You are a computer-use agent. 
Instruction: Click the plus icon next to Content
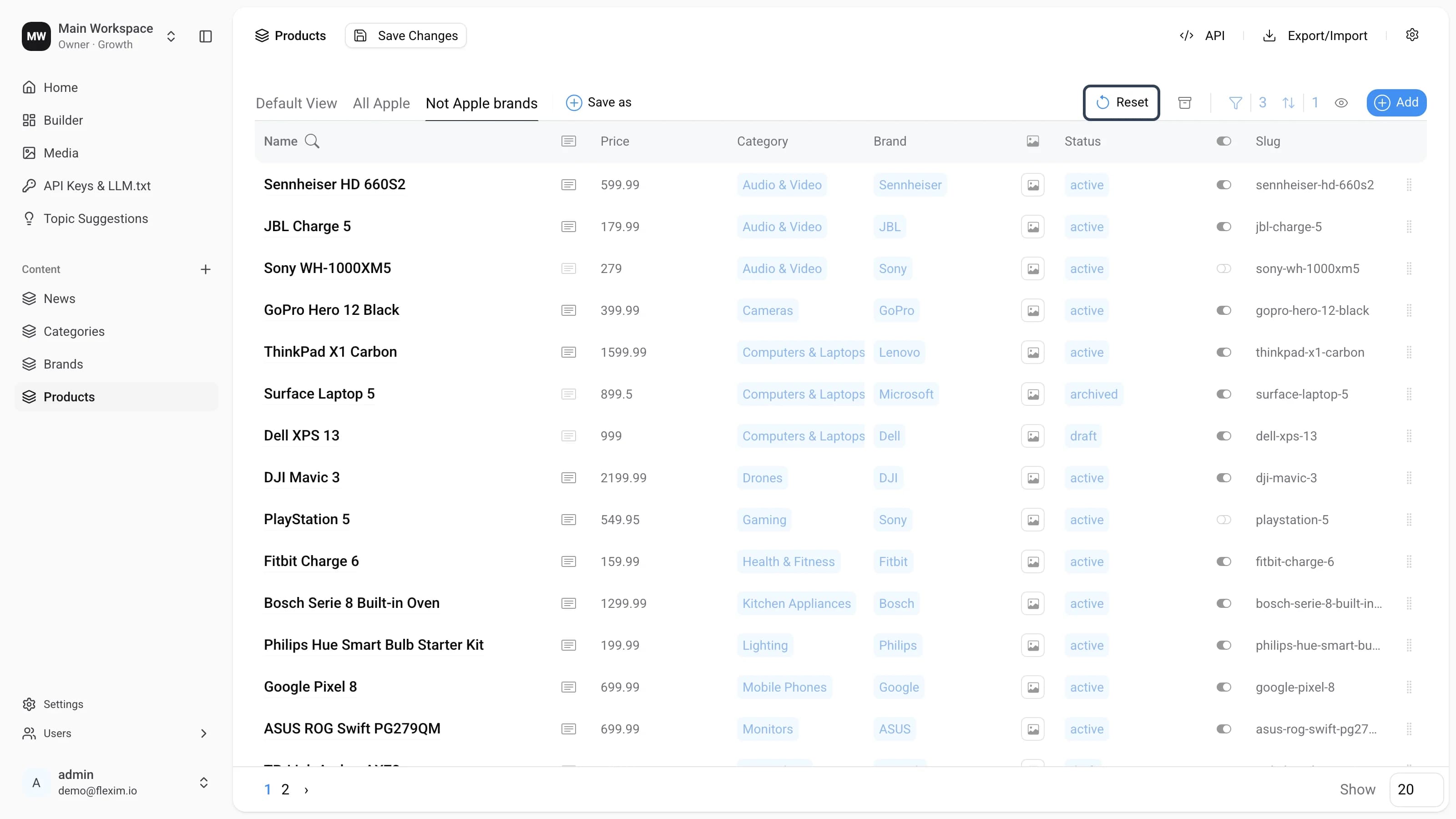[206, 269]
